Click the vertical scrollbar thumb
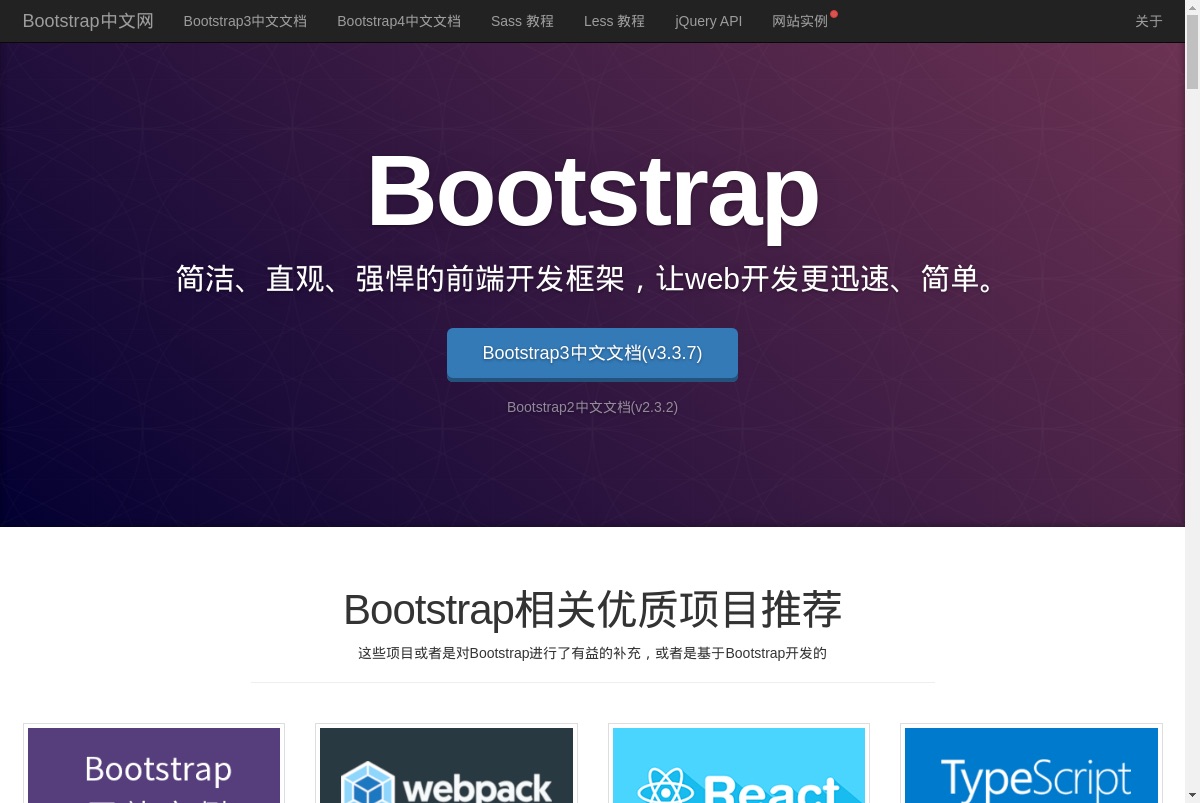Viewport: 1200px width, 803px height. click(1192, 53)
